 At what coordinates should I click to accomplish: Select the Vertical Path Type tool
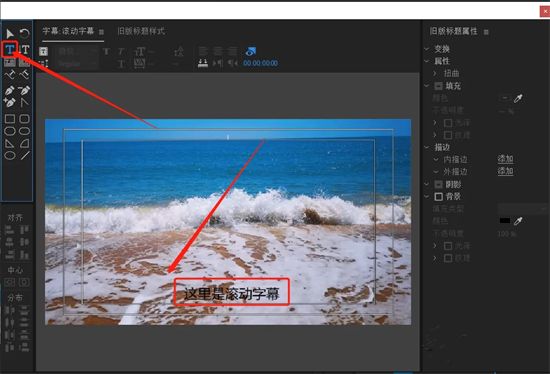pos(24,74)
